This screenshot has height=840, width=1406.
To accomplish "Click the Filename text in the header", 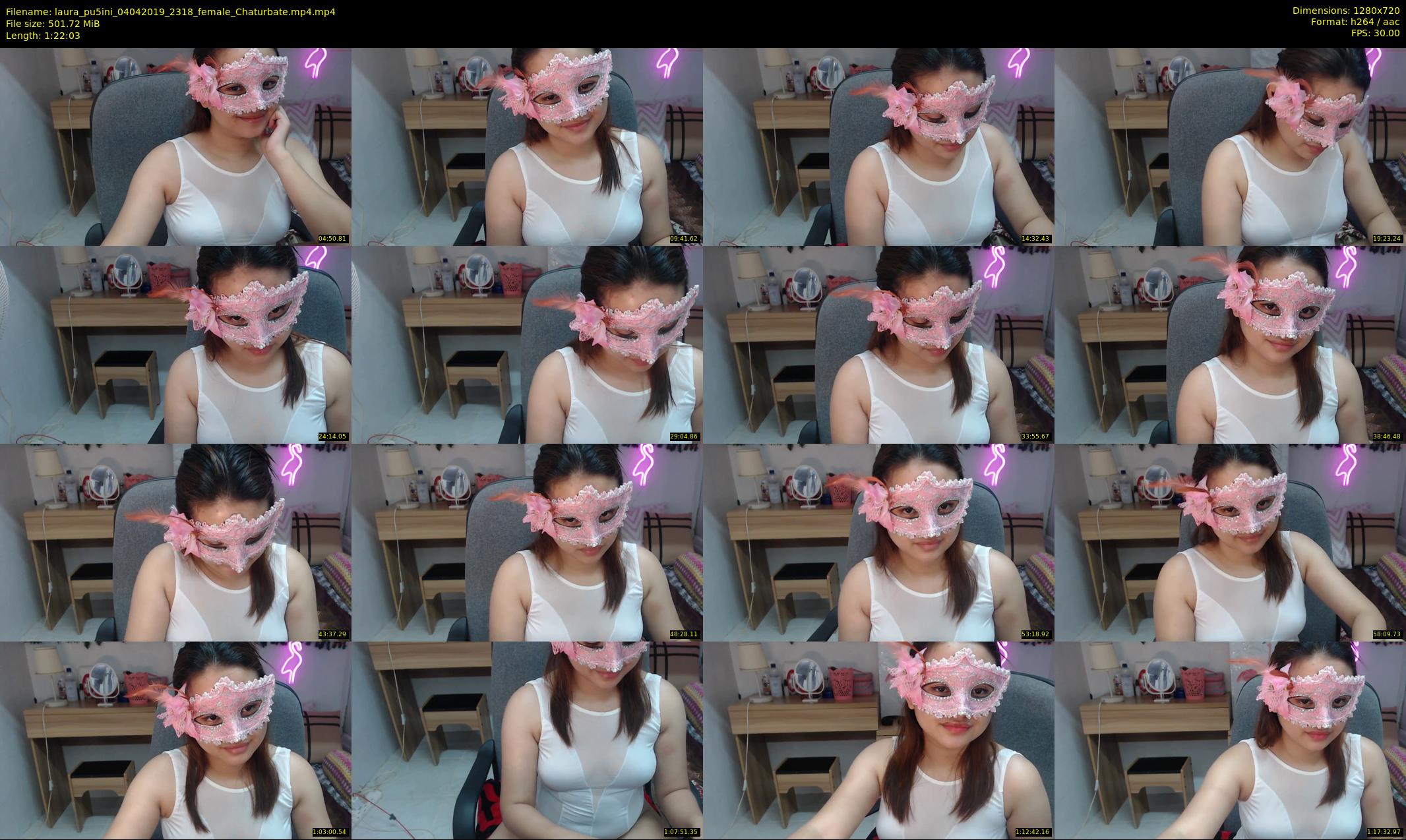I will pyautogui.click(x=170, y=12).
